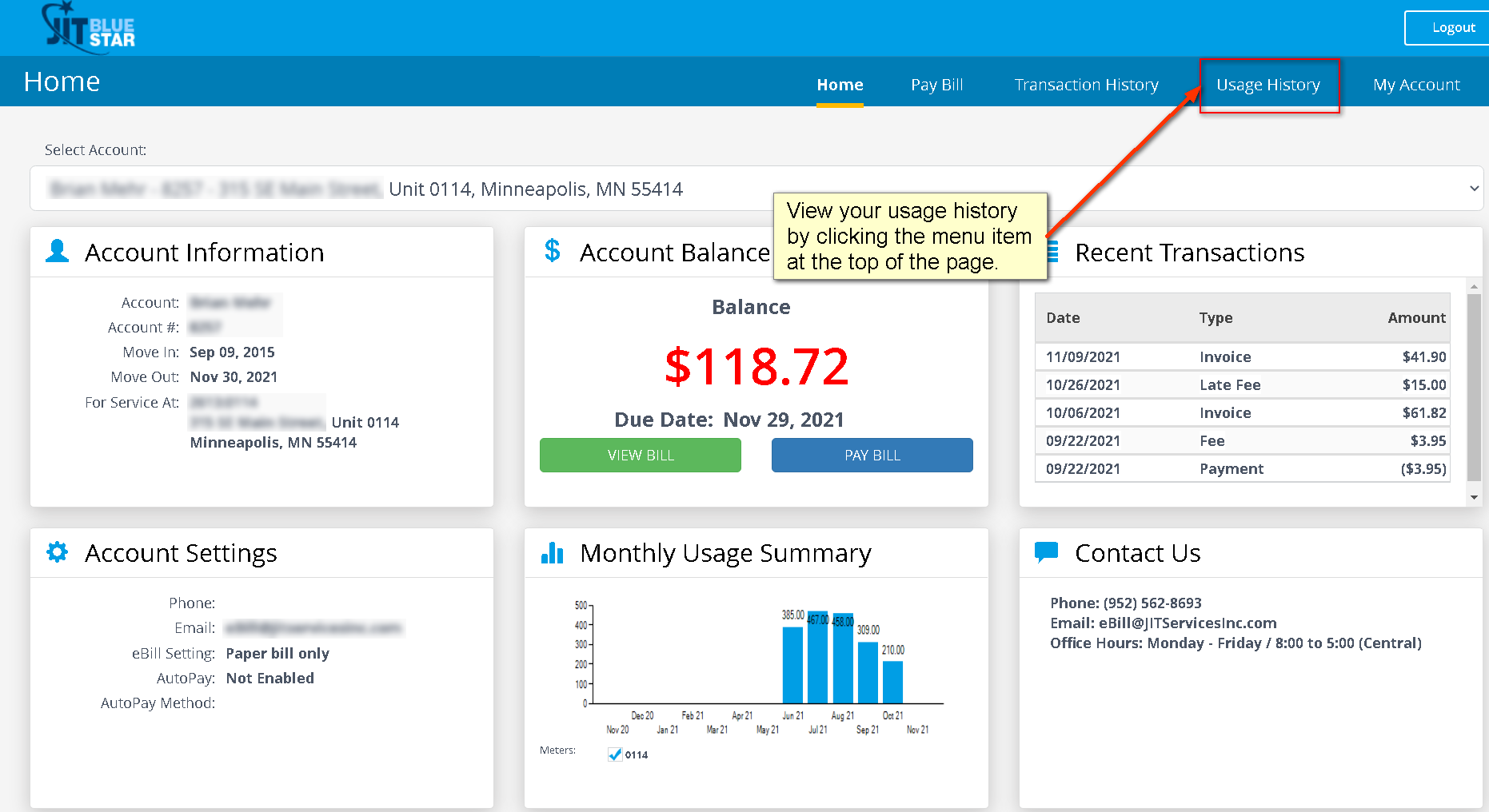Screen dimensions: 1489x812
Task: Click the Account Information person icon
Action: (58, 251)
